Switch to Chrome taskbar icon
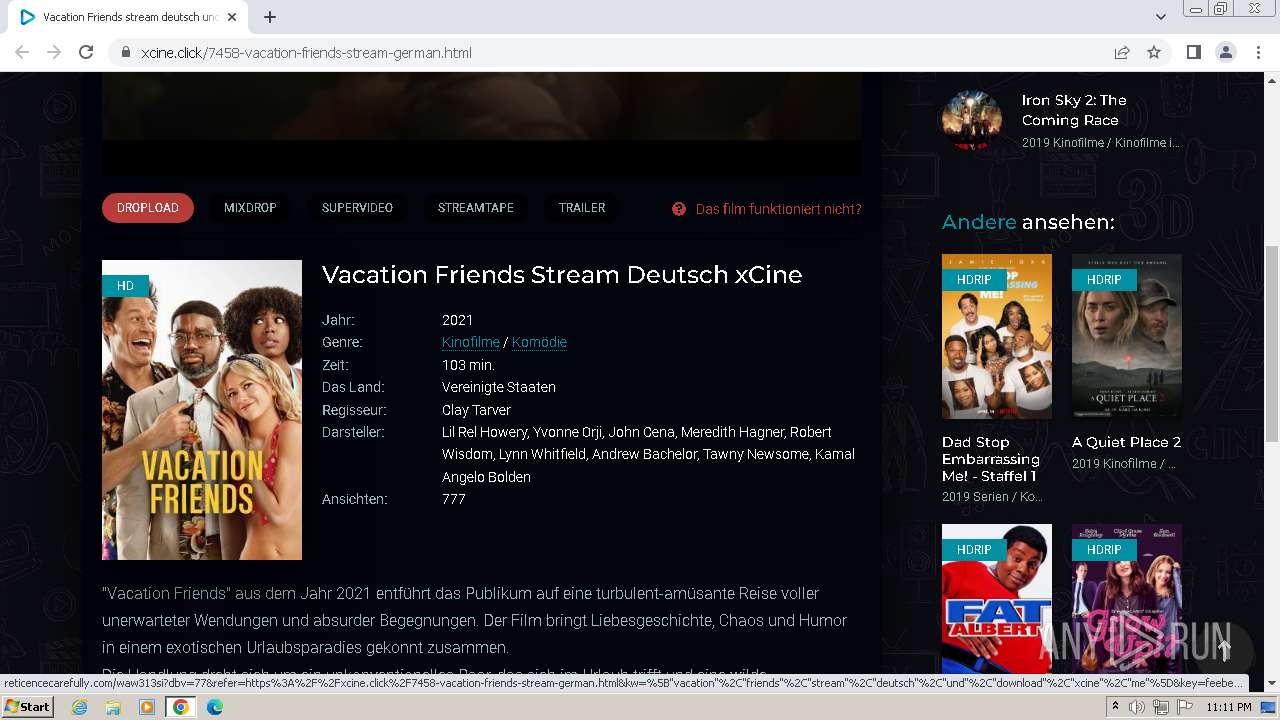Image resolution: width=1280 pixels, height=720 pixels. point(180,707)
